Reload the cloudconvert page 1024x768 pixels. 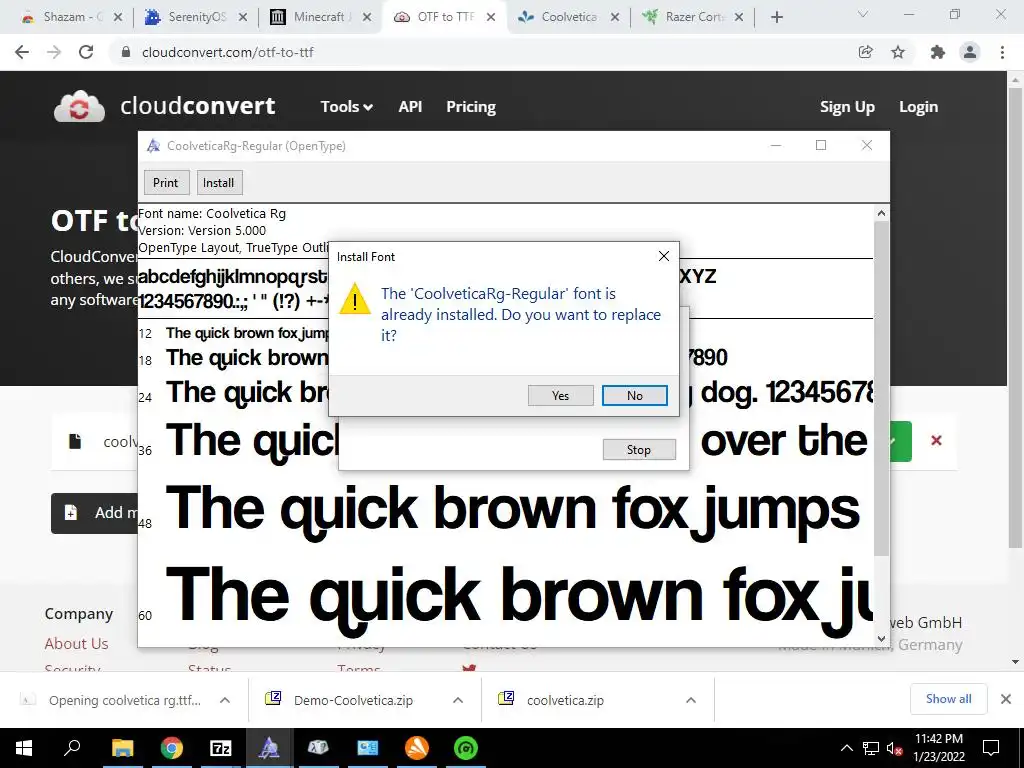(86, 52)
